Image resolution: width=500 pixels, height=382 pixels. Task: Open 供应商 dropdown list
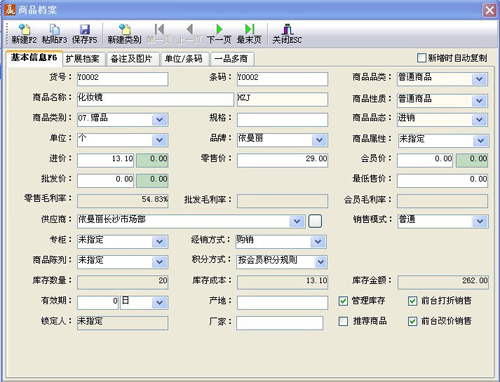tap(297, 221)
